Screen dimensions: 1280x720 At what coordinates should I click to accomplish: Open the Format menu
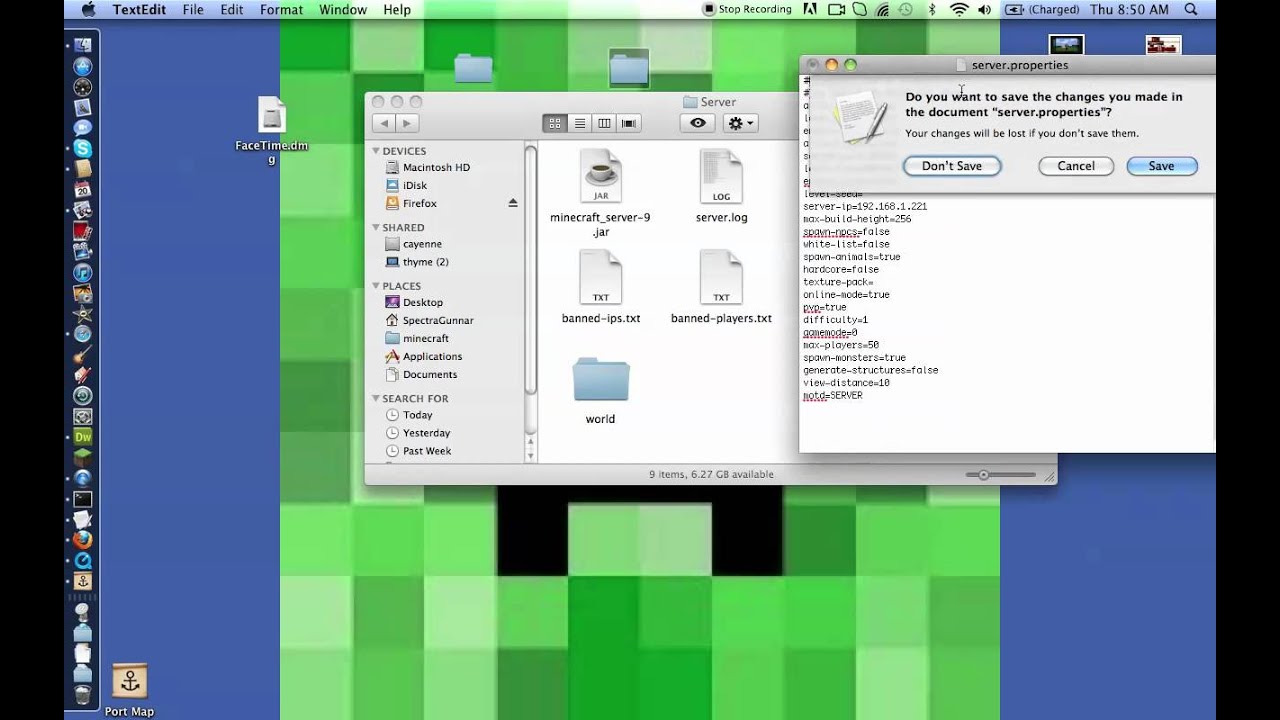point(281,9)
